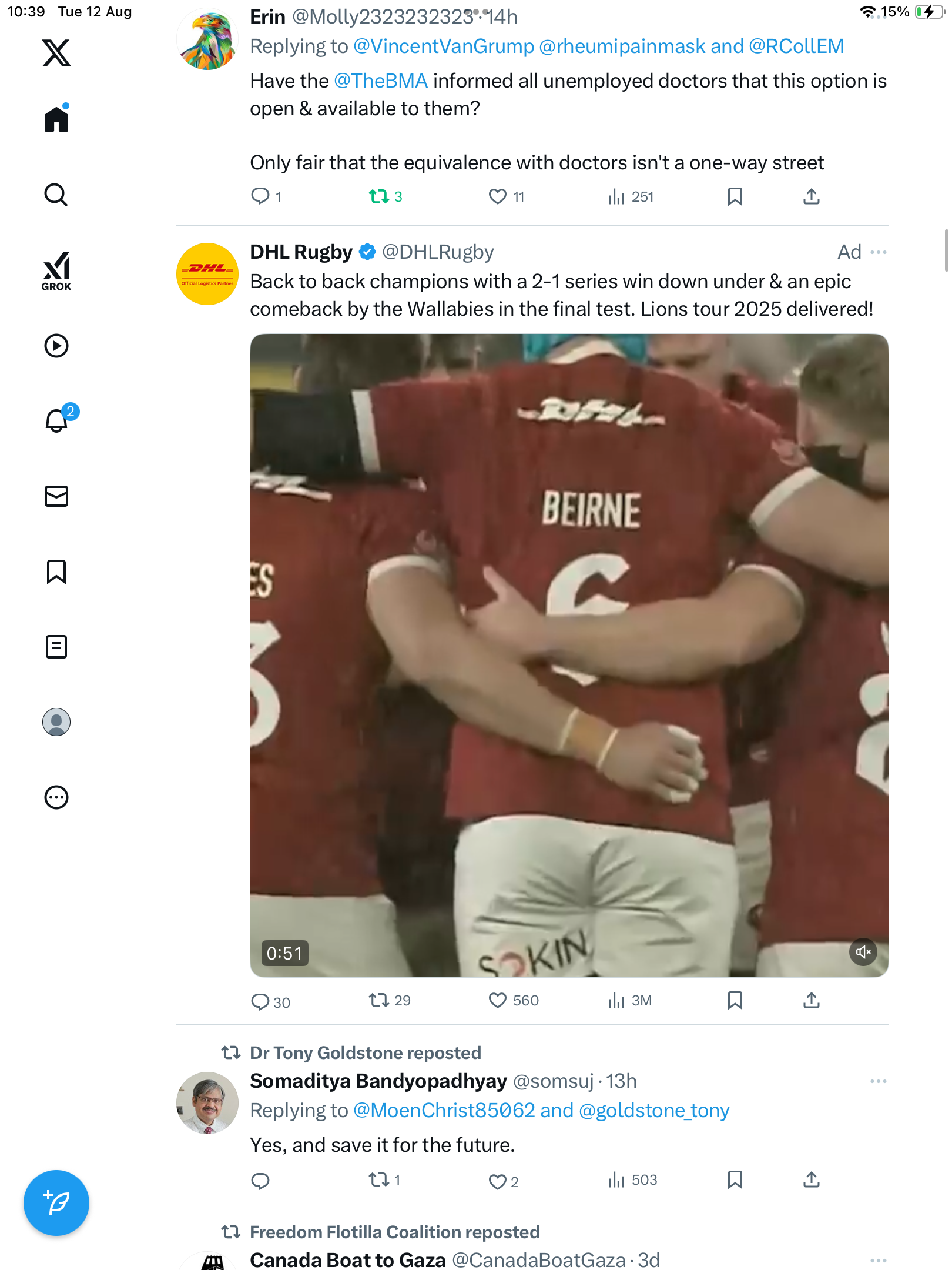Viewport: 952px width, 1270px height.
Task: Go to the Home timeline
Action: click(x=56, y=119)
